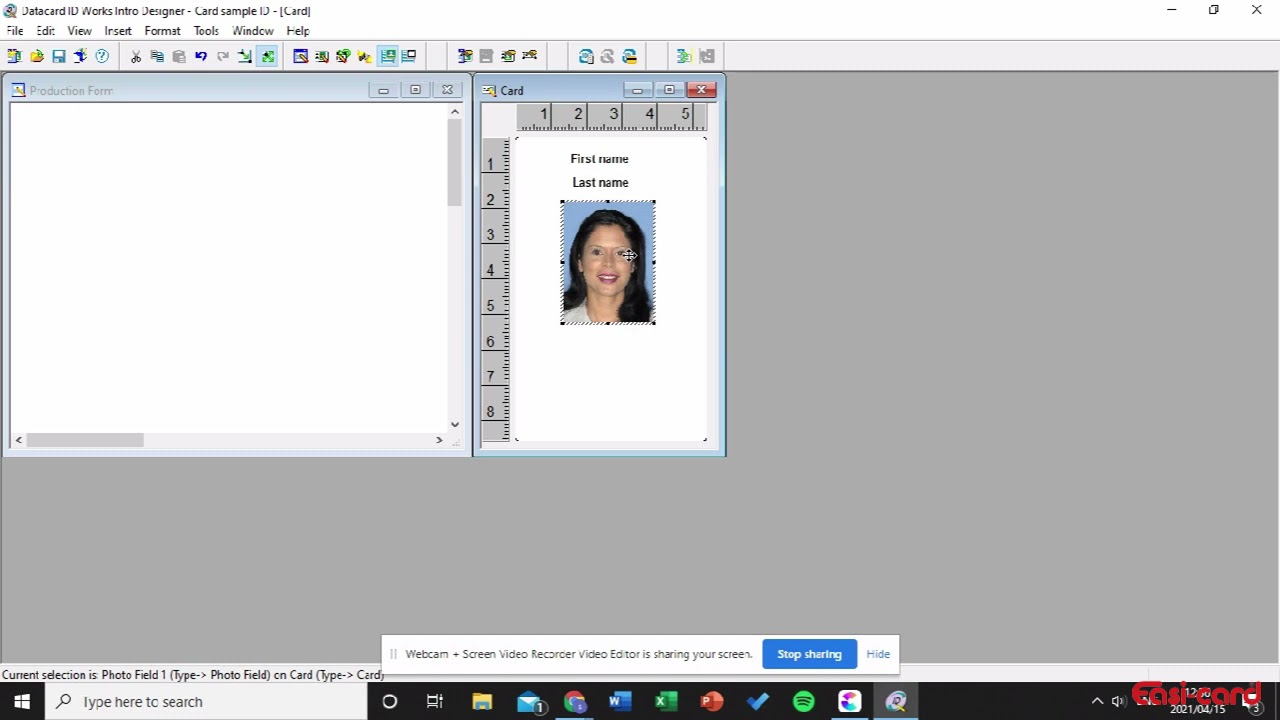Open the Windows Start menu
1280x720 pixels.
(x=22, y=702)
